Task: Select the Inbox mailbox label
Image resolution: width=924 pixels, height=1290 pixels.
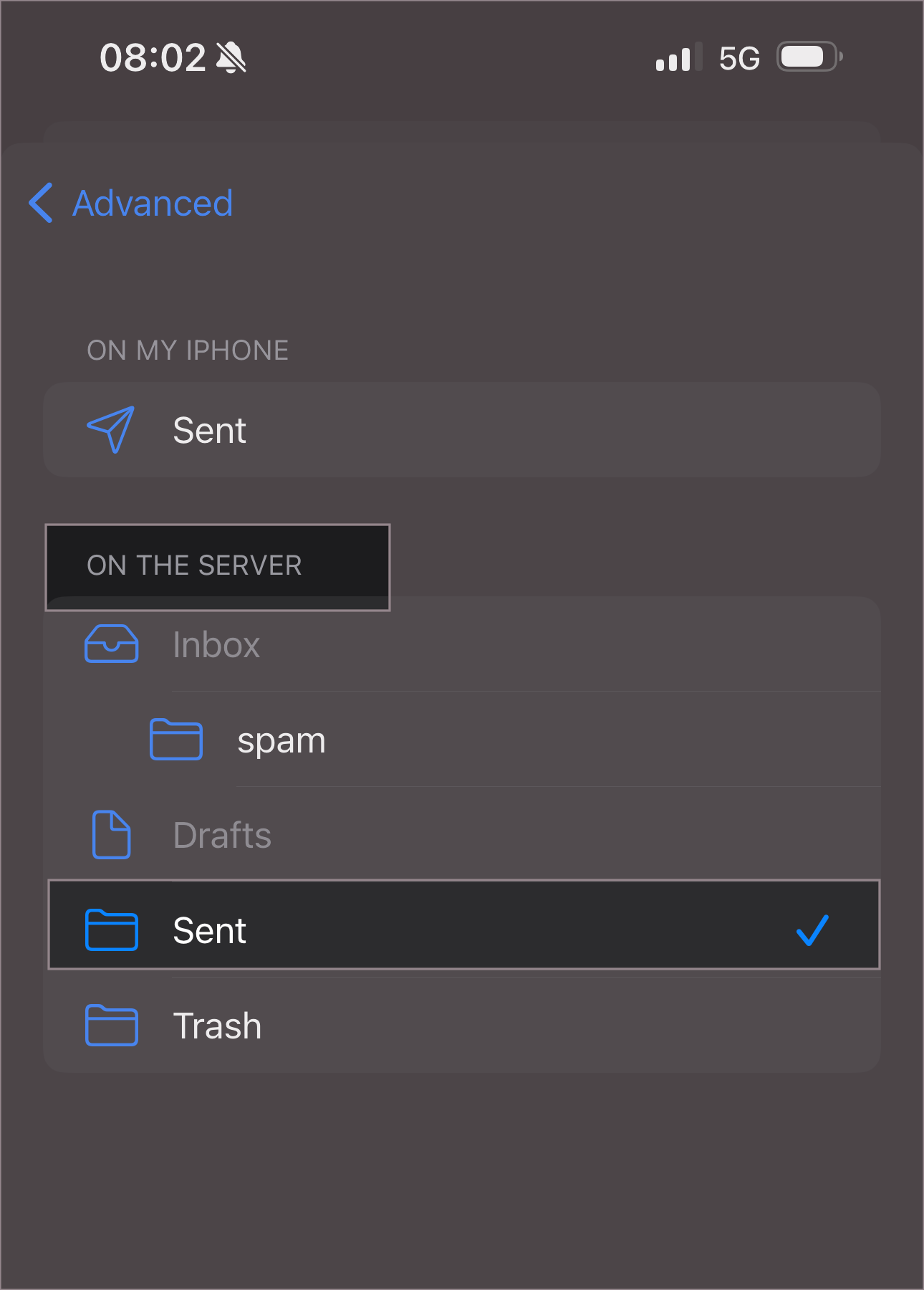Action: coord(216,645)
